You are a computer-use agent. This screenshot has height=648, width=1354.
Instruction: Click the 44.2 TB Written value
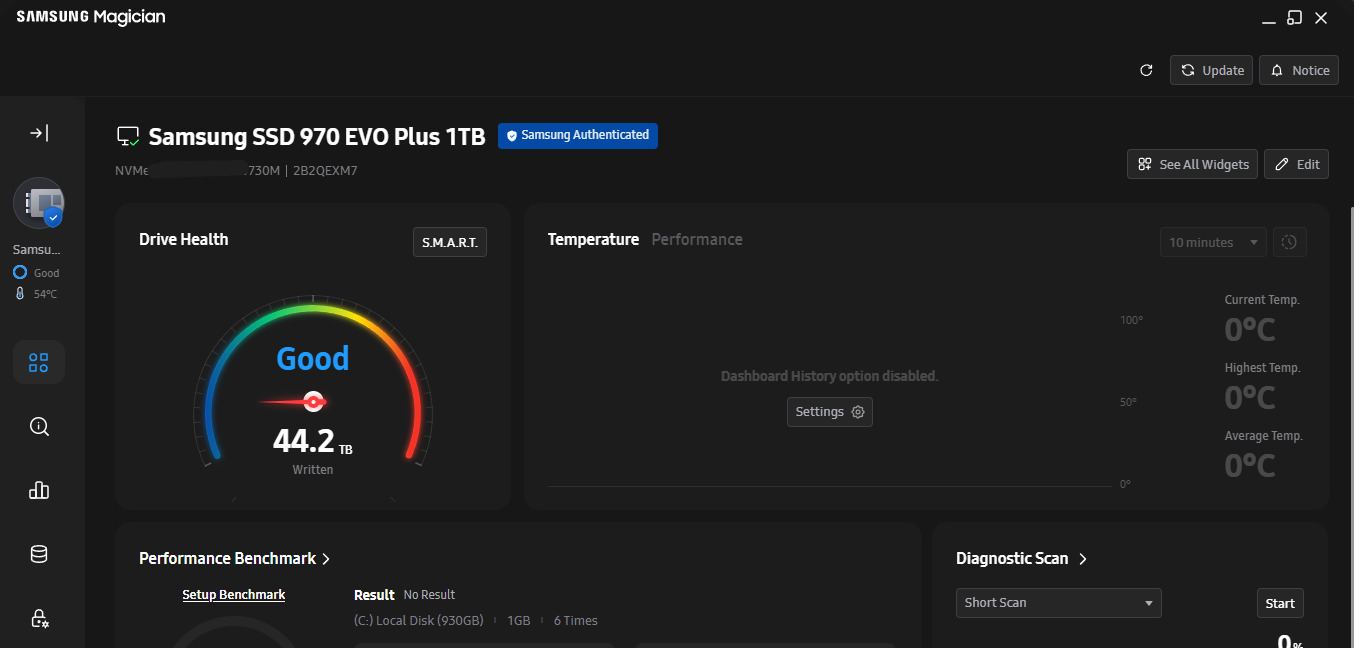[x=312, y=441]
